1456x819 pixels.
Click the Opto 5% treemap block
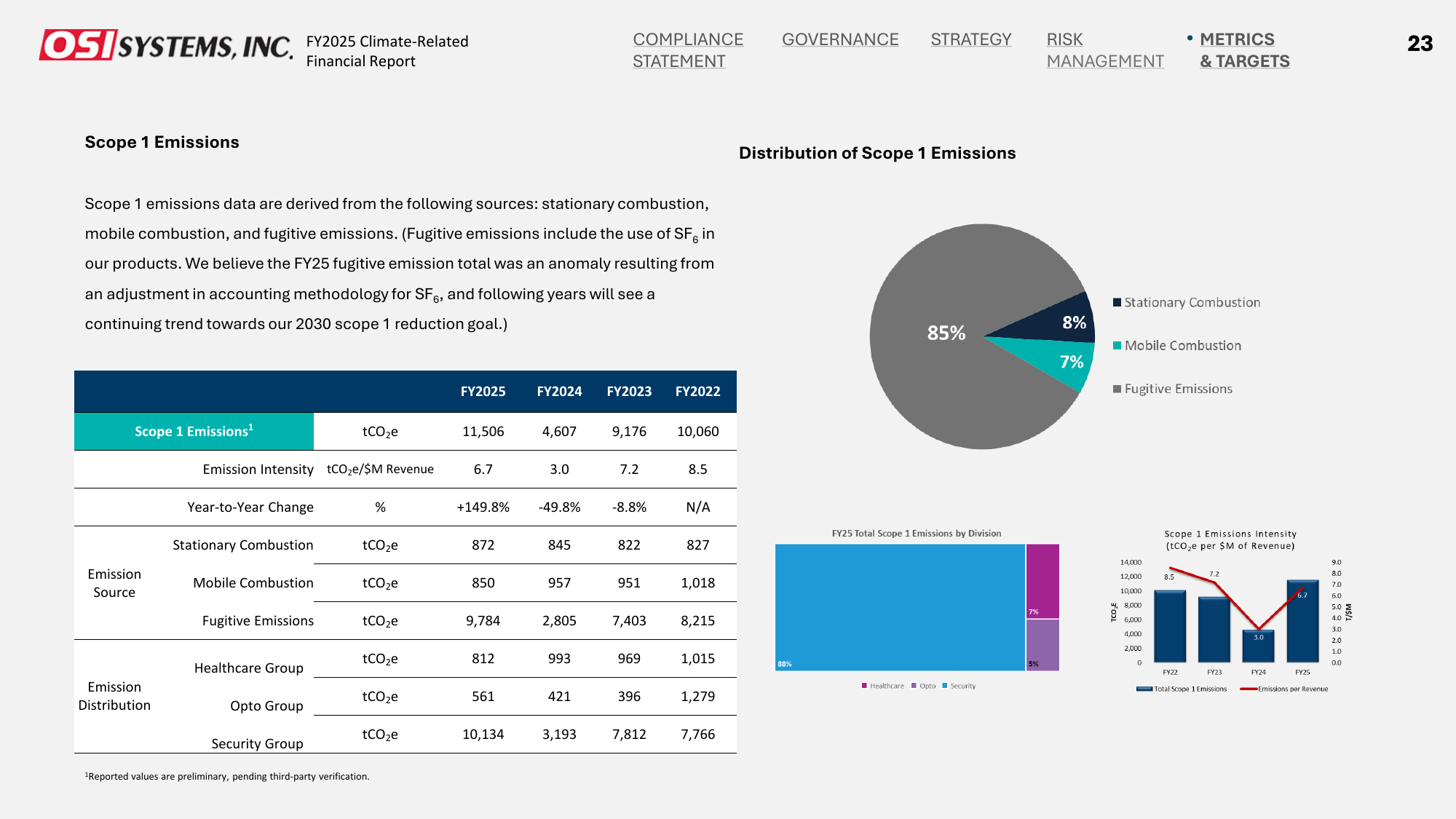(x=1042, y=645)
